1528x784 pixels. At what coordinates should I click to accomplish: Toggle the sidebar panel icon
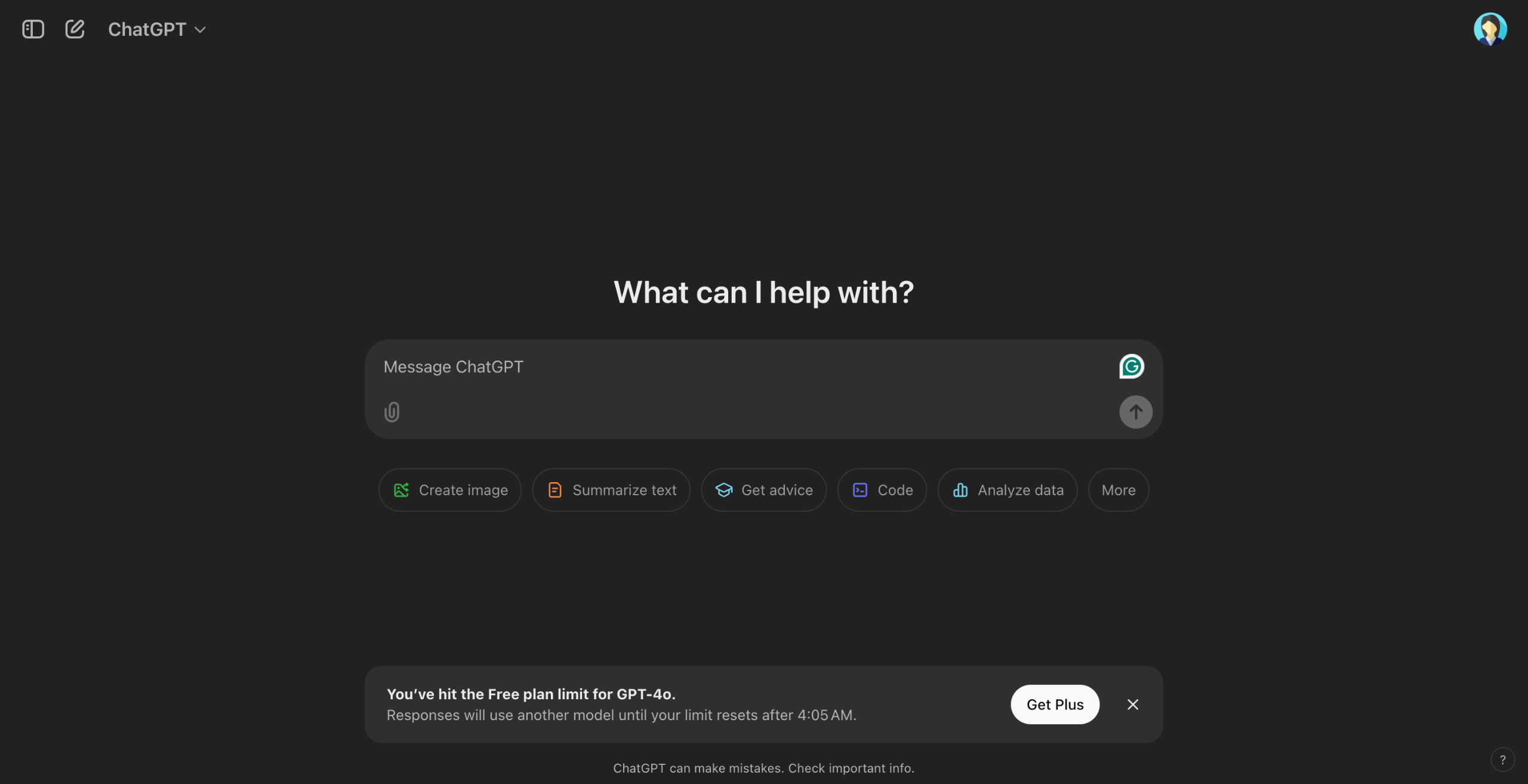click(33, 29)
